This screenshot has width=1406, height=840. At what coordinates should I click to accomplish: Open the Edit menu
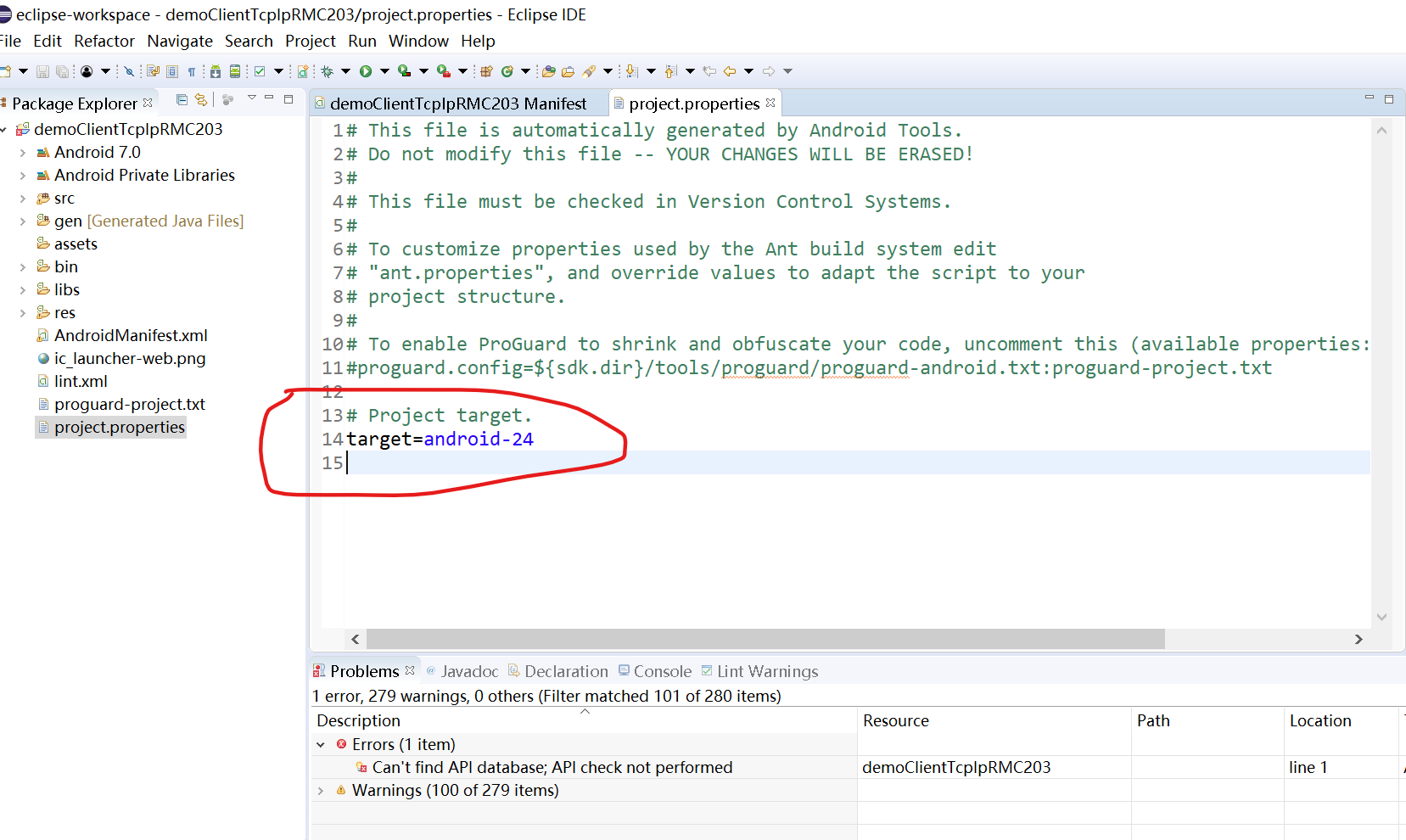(x=48, y=41)
